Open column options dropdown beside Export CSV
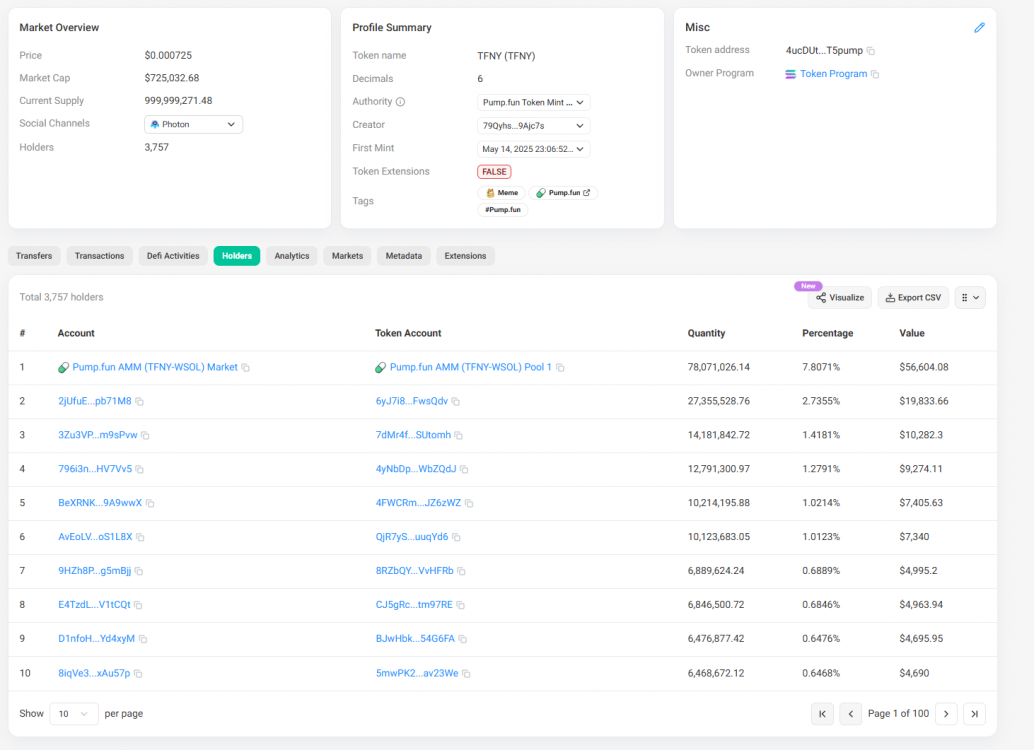Viewport: 1034px width, 750px height. (x=970, y=297)
